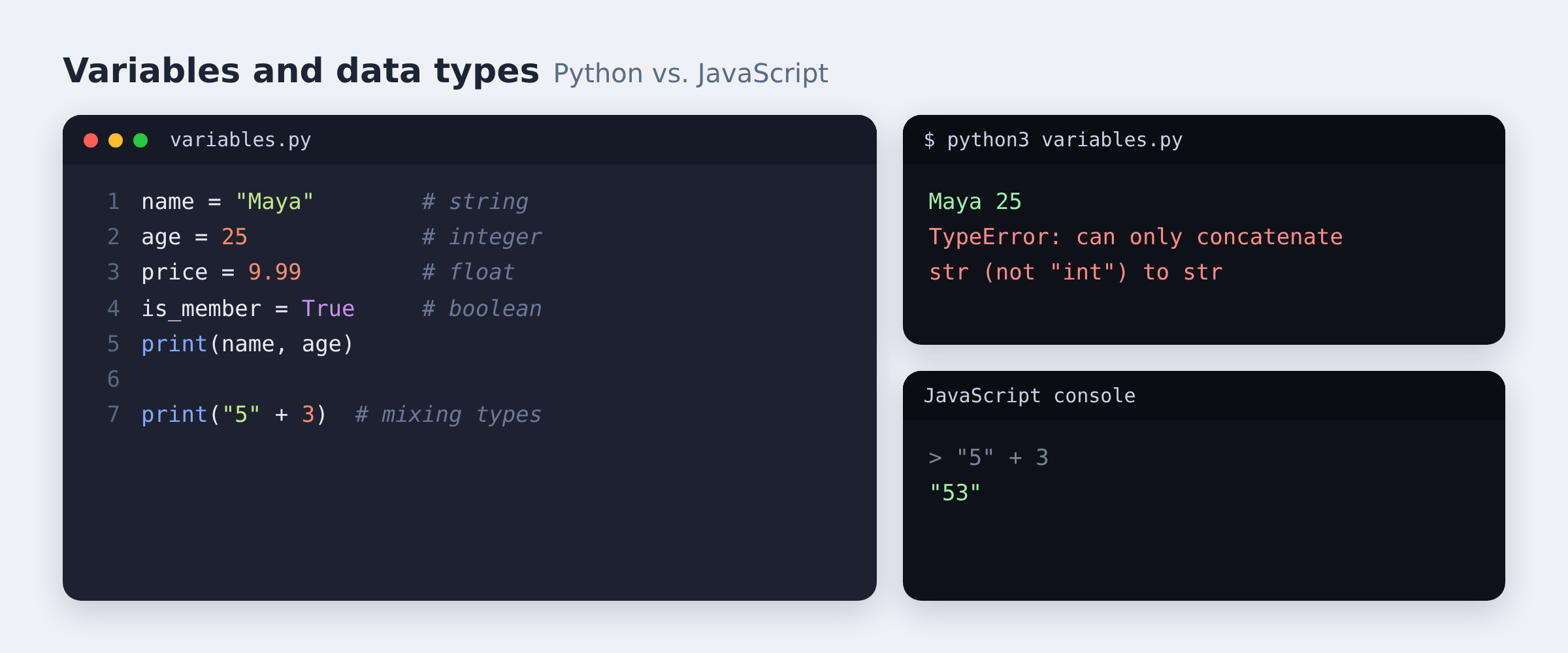Click the "# string" comment

tap(475, 201)
